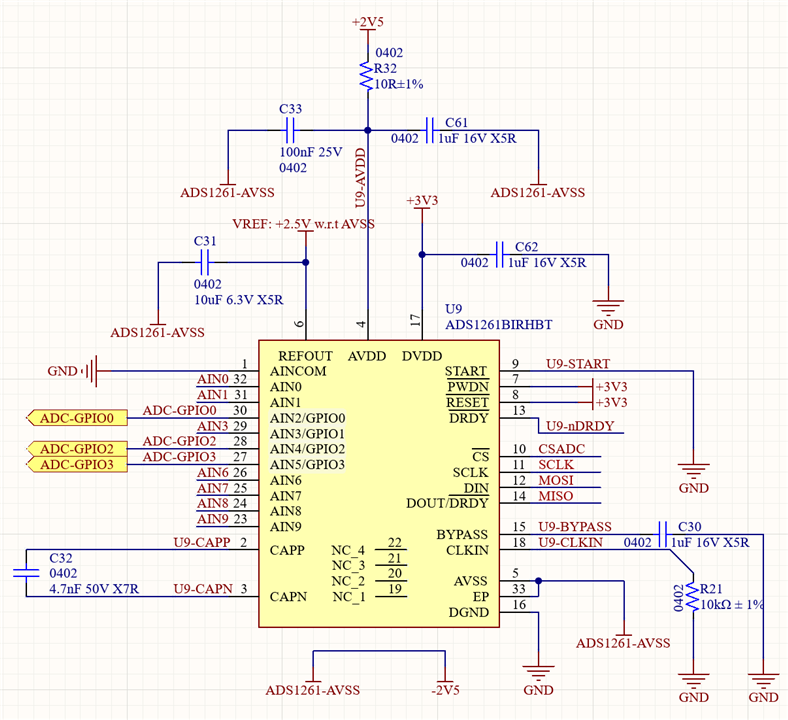Click the MISO net label
This screenshot has height=720, width=788.
click(x=556, y=496)
